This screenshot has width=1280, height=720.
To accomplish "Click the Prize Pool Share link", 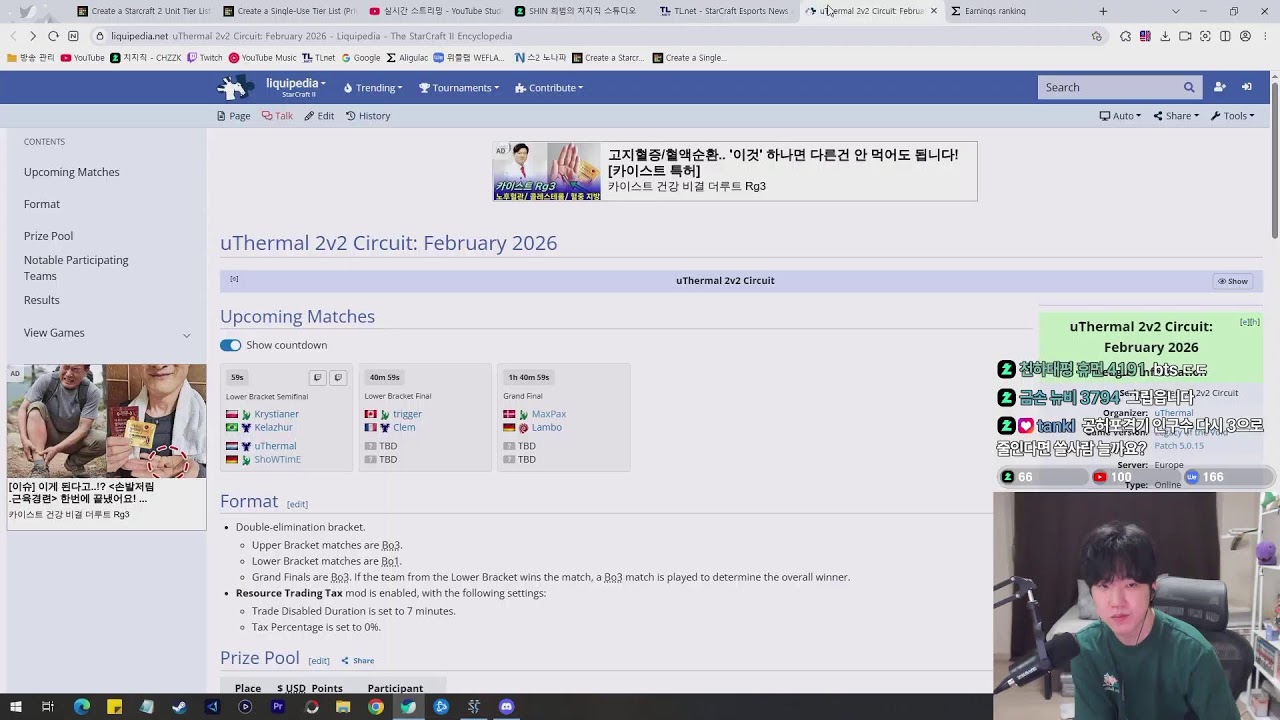I will point(358,661).
